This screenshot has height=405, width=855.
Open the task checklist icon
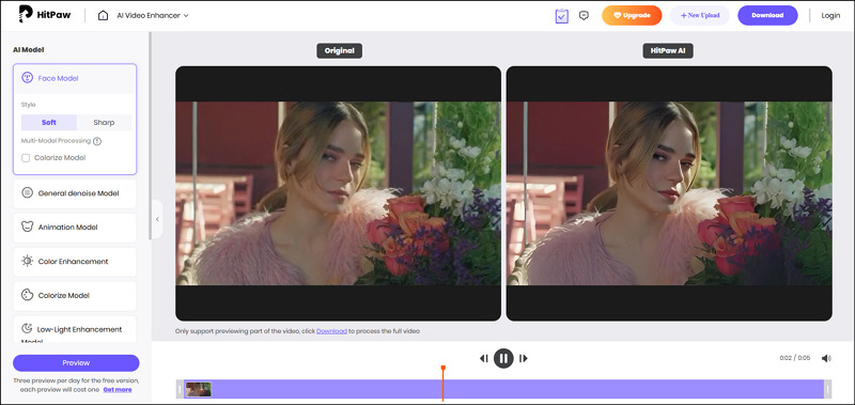coord(562,16)
